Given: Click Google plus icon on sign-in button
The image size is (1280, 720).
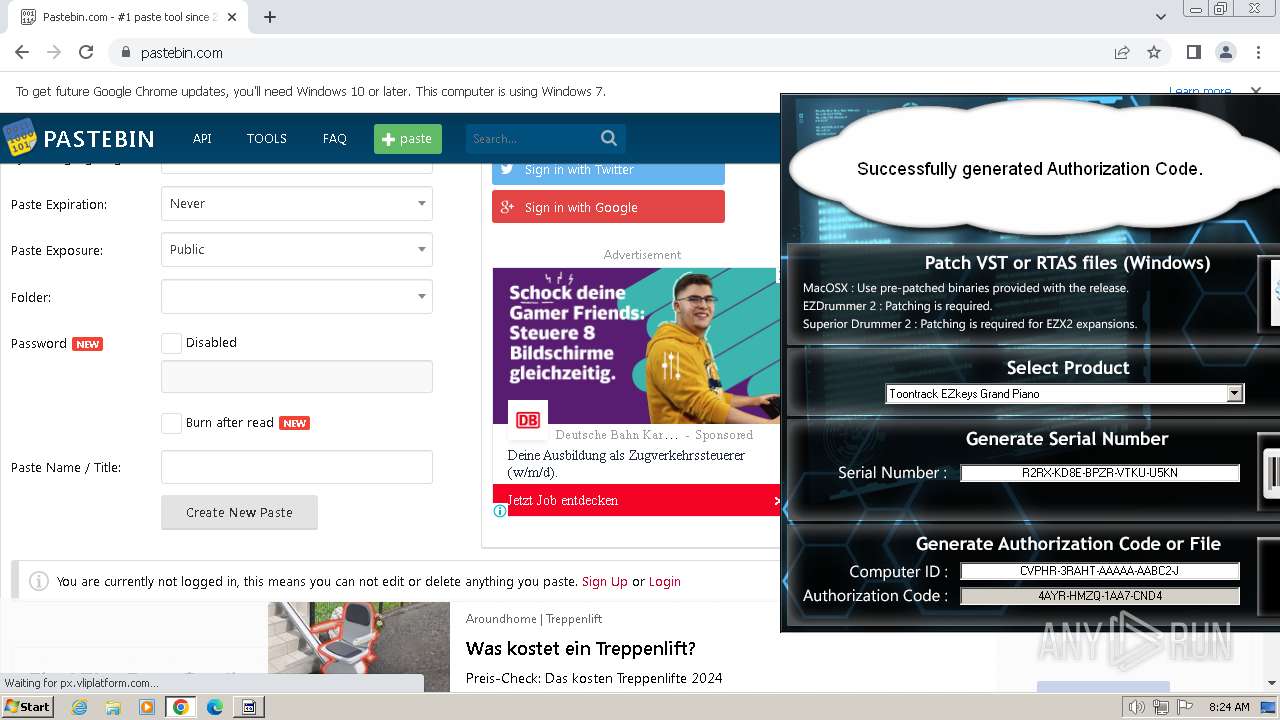Looking at the screenshot, I should tap(507, 207).
